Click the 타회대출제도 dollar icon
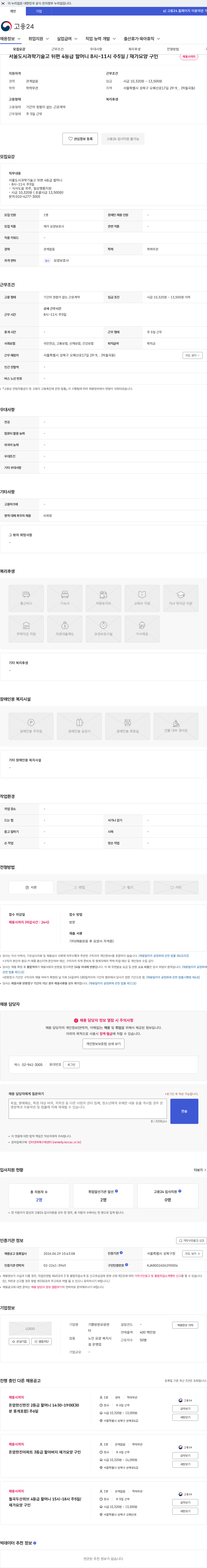The width and height of the screenshot is (207, 1568). 64,629
